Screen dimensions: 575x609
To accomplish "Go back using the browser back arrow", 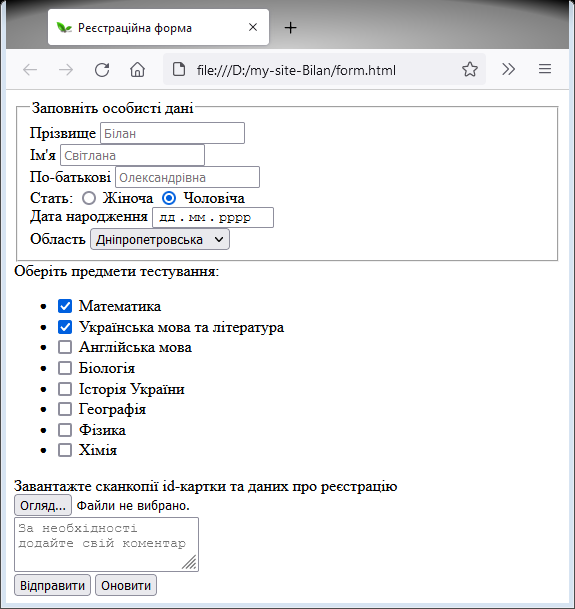I will coord(30,70).
